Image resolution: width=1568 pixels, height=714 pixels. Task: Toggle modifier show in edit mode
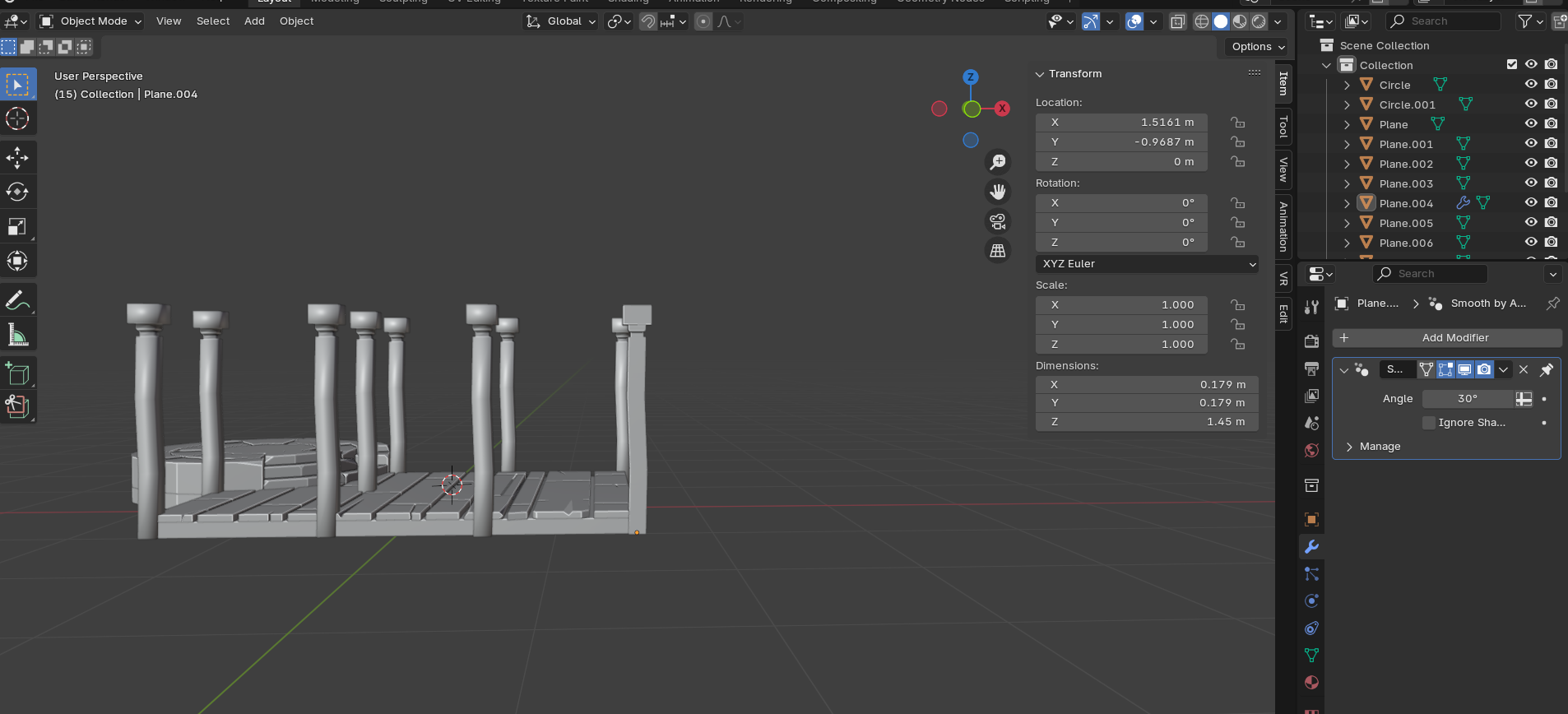tap(1445, 369)
